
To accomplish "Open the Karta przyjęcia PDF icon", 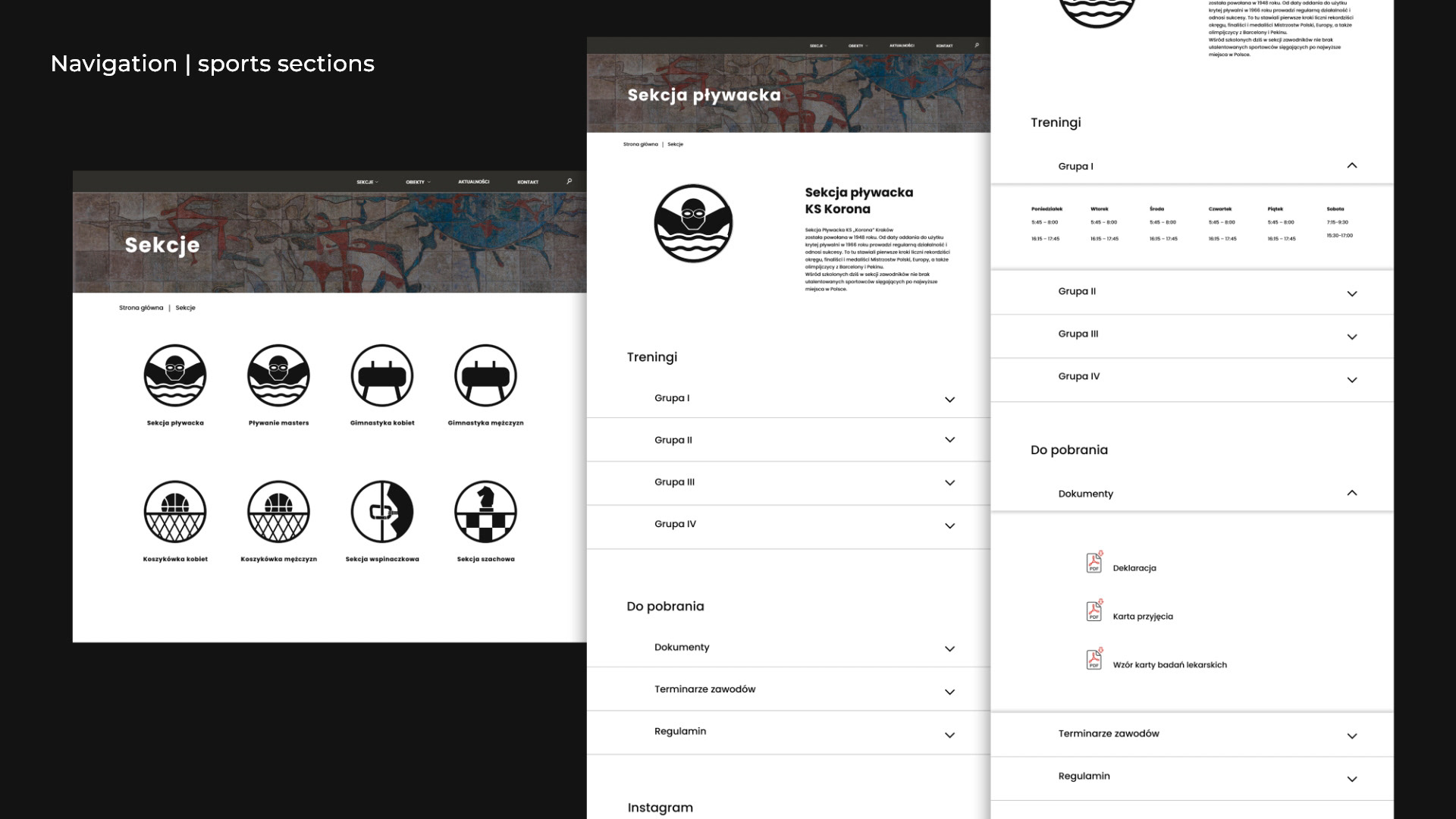I will click(x=1094, y=611).
